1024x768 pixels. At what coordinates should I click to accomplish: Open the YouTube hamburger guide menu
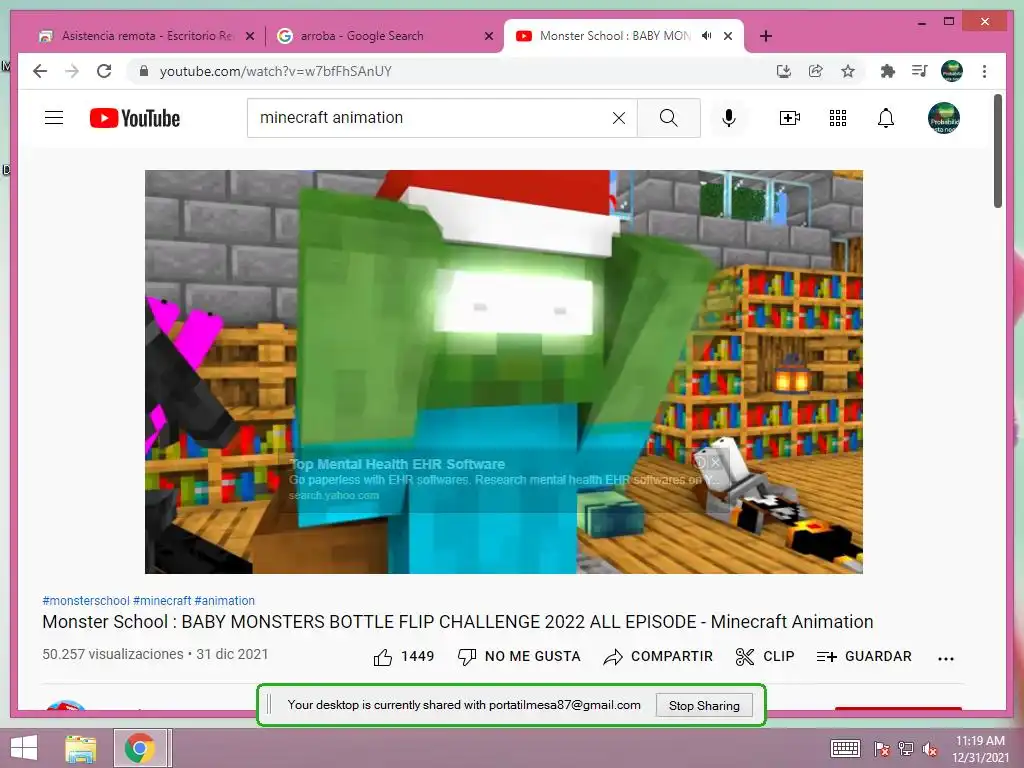[54, 118]
